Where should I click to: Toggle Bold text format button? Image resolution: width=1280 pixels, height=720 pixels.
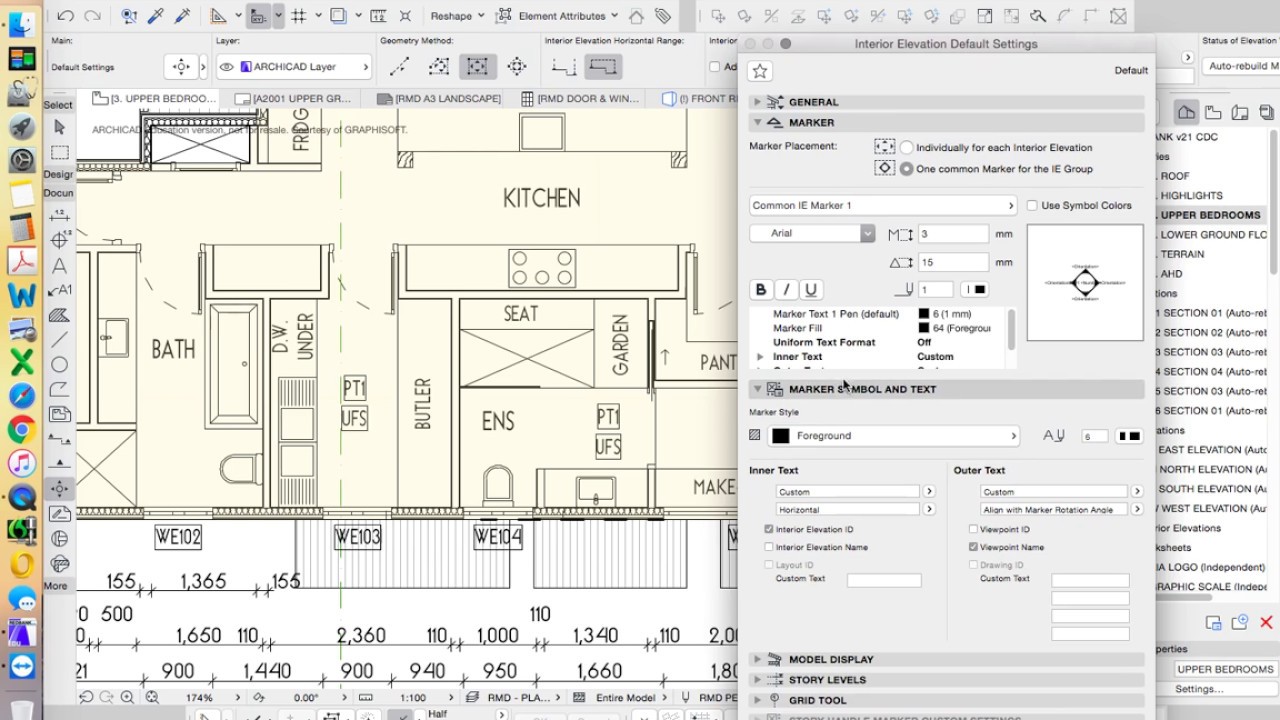click(761, 289)
